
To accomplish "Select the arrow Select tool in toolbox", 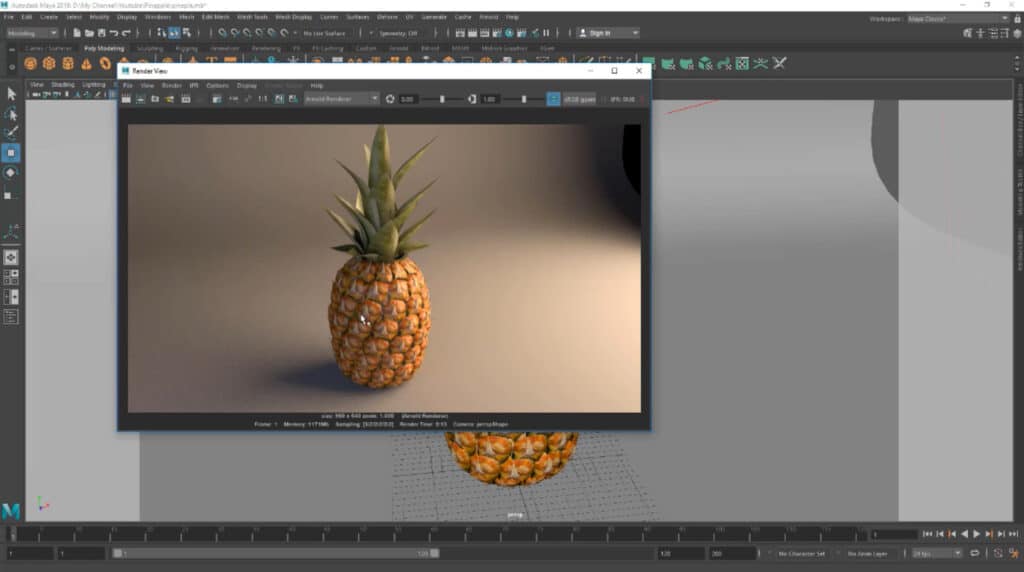I will (x=11, y=94).
